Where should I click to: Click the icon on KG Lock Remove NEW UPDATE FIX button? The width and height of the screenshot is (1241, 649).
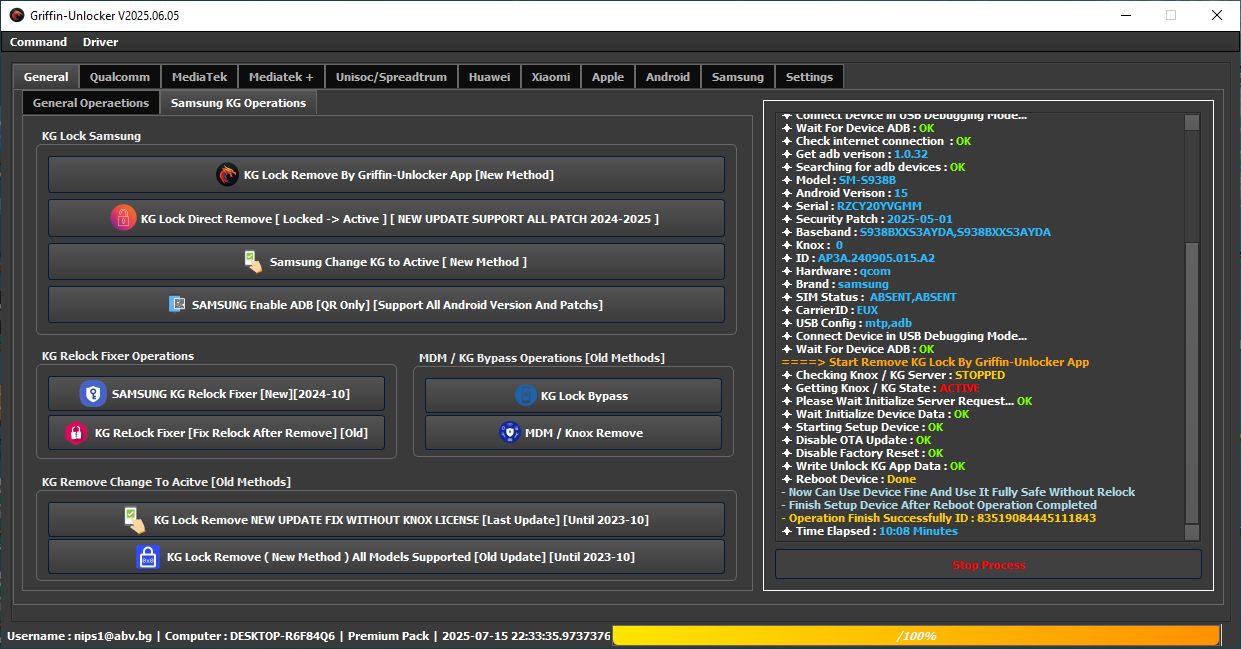(135, 519)
